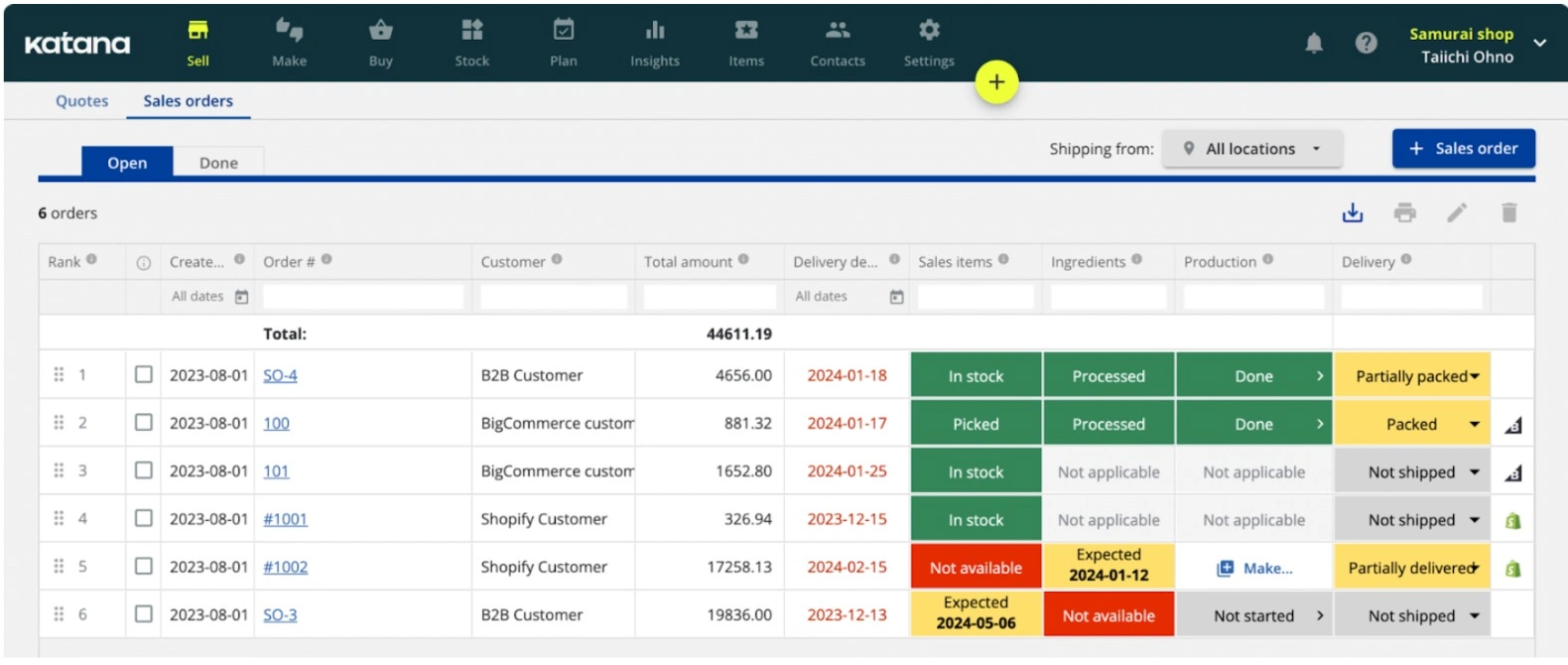Click the Customer filter field

554,297
